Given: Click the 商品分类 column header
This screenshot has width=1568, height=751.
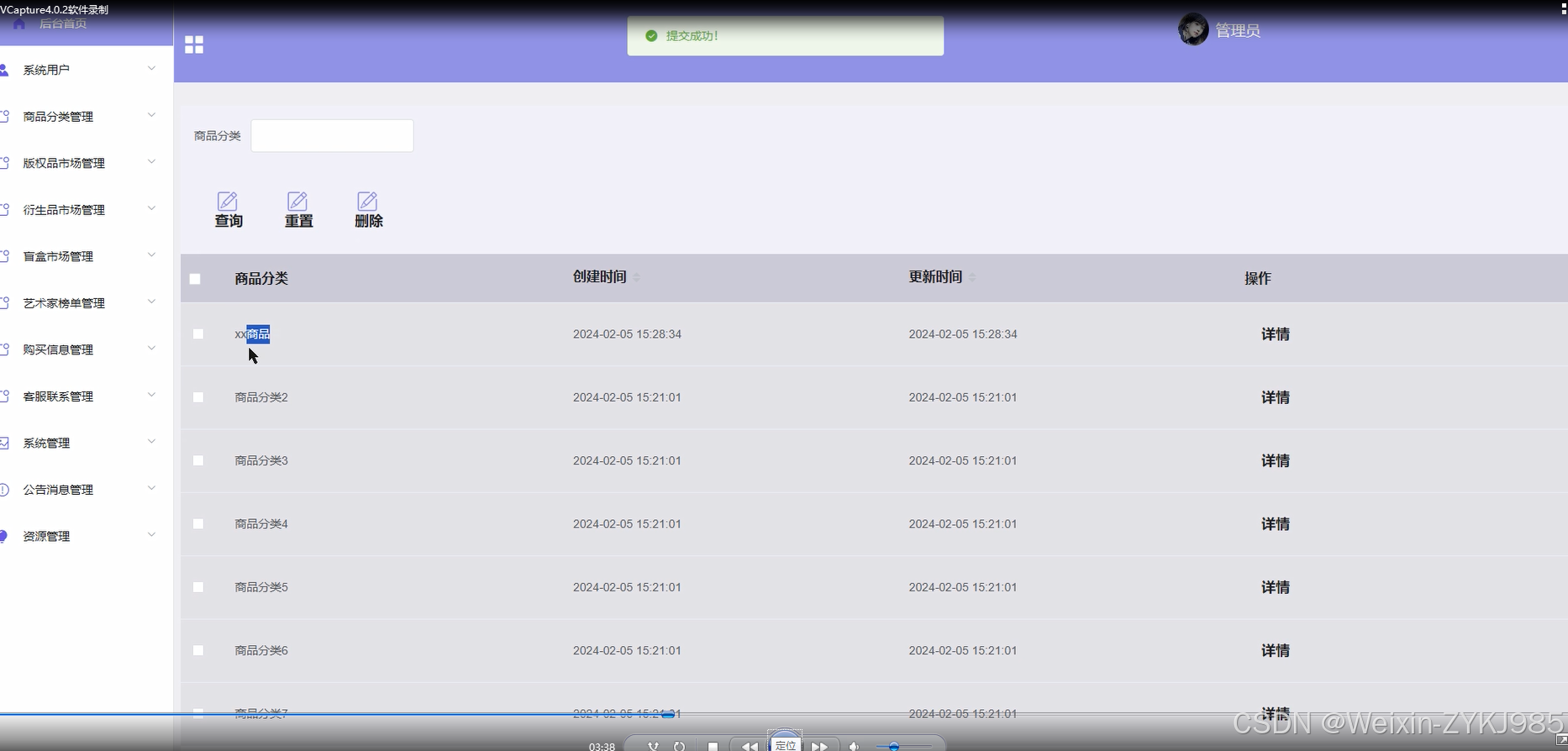Looking at the screenshot, I should click(x=261, y=279).
